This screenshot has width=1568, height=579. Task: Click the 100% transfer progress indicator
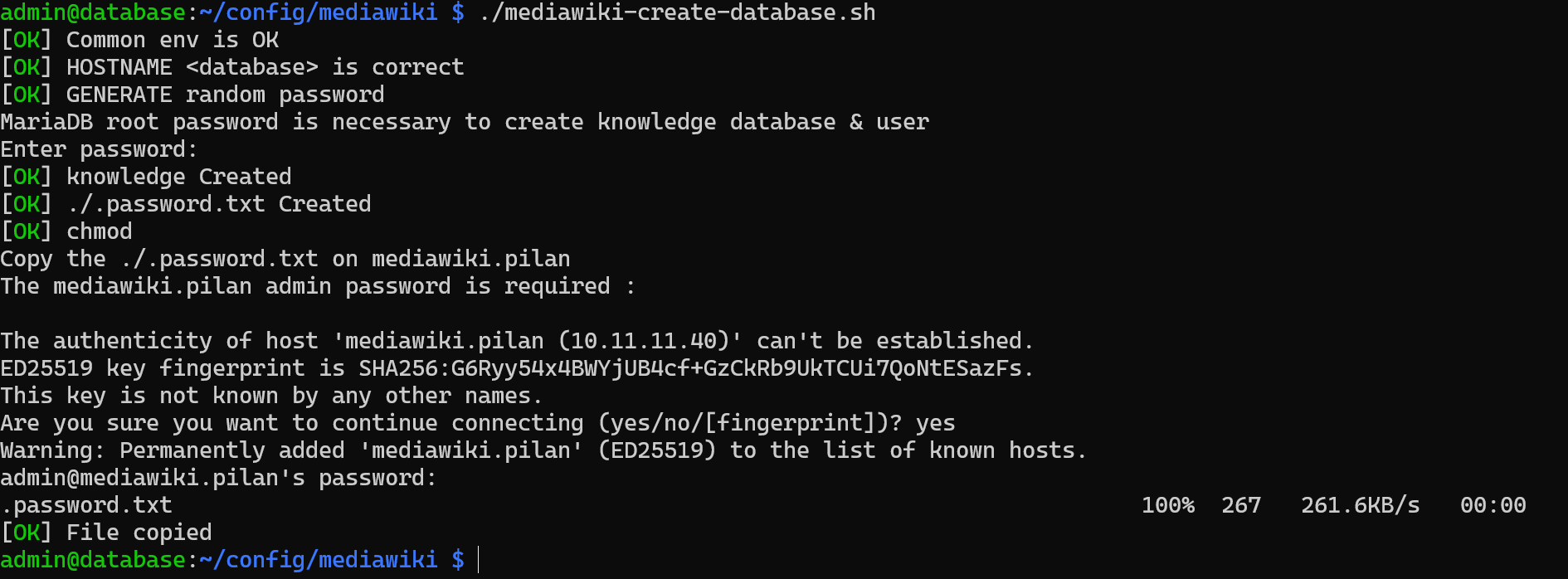coord(1167,505)
